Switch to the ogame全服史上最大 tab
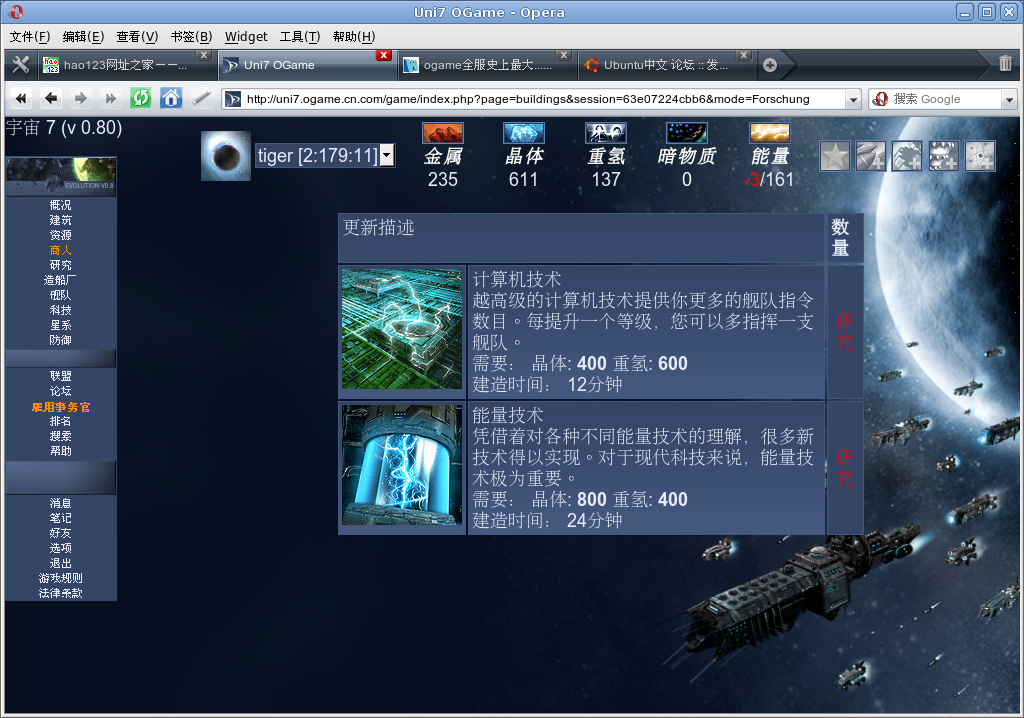Screen dimensions: 1024x718 click(487, 65)
